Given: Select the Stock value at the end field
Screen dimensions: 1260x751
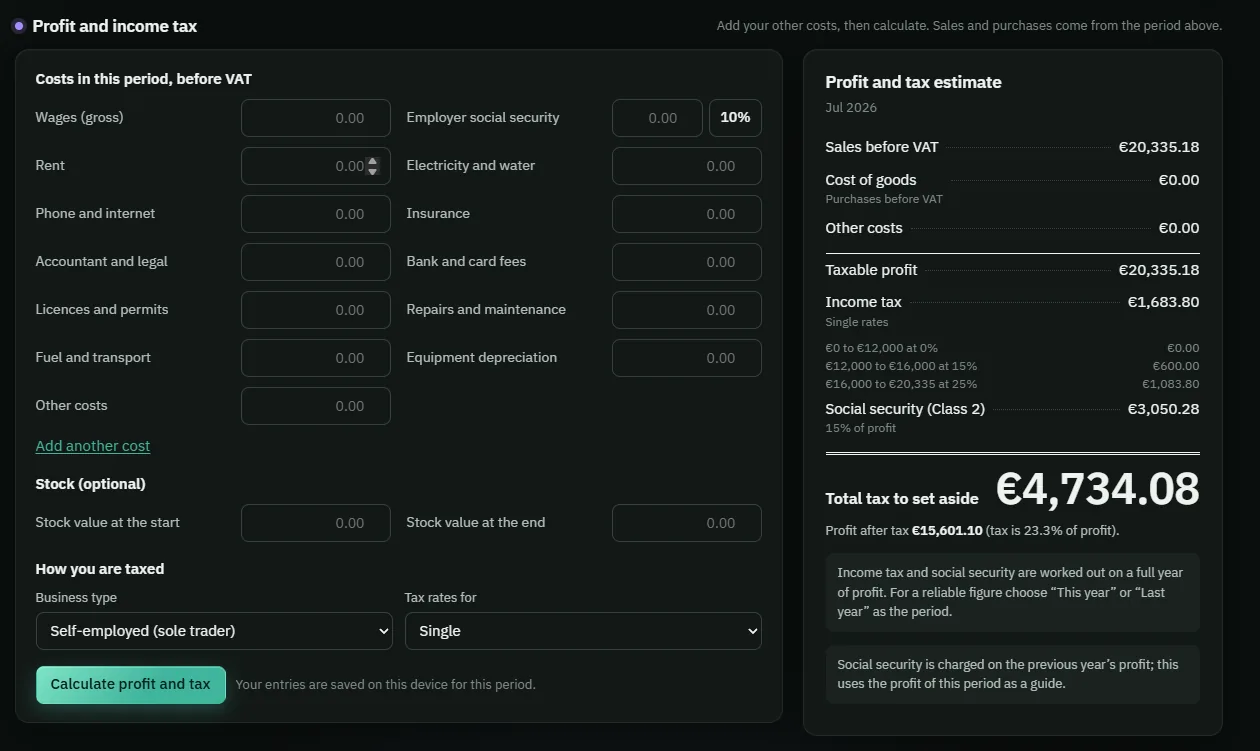Looking at the screenshot, I should coord(687,523).
